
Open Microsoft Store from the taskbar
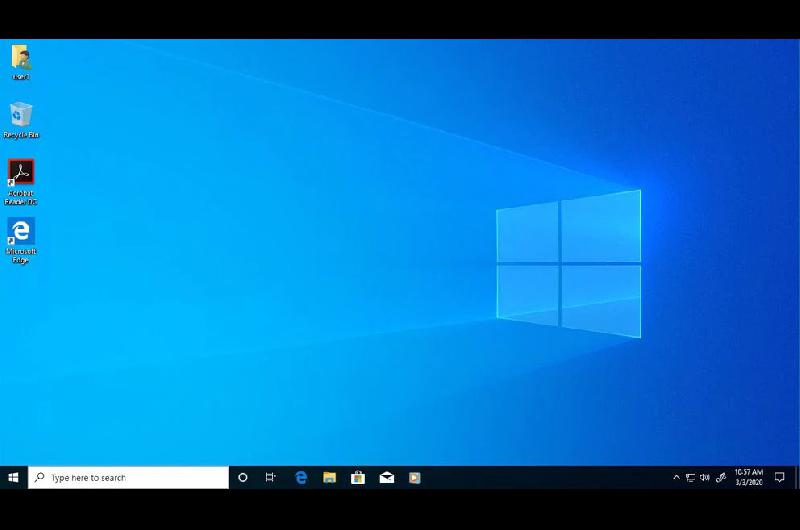click(358, 477)
